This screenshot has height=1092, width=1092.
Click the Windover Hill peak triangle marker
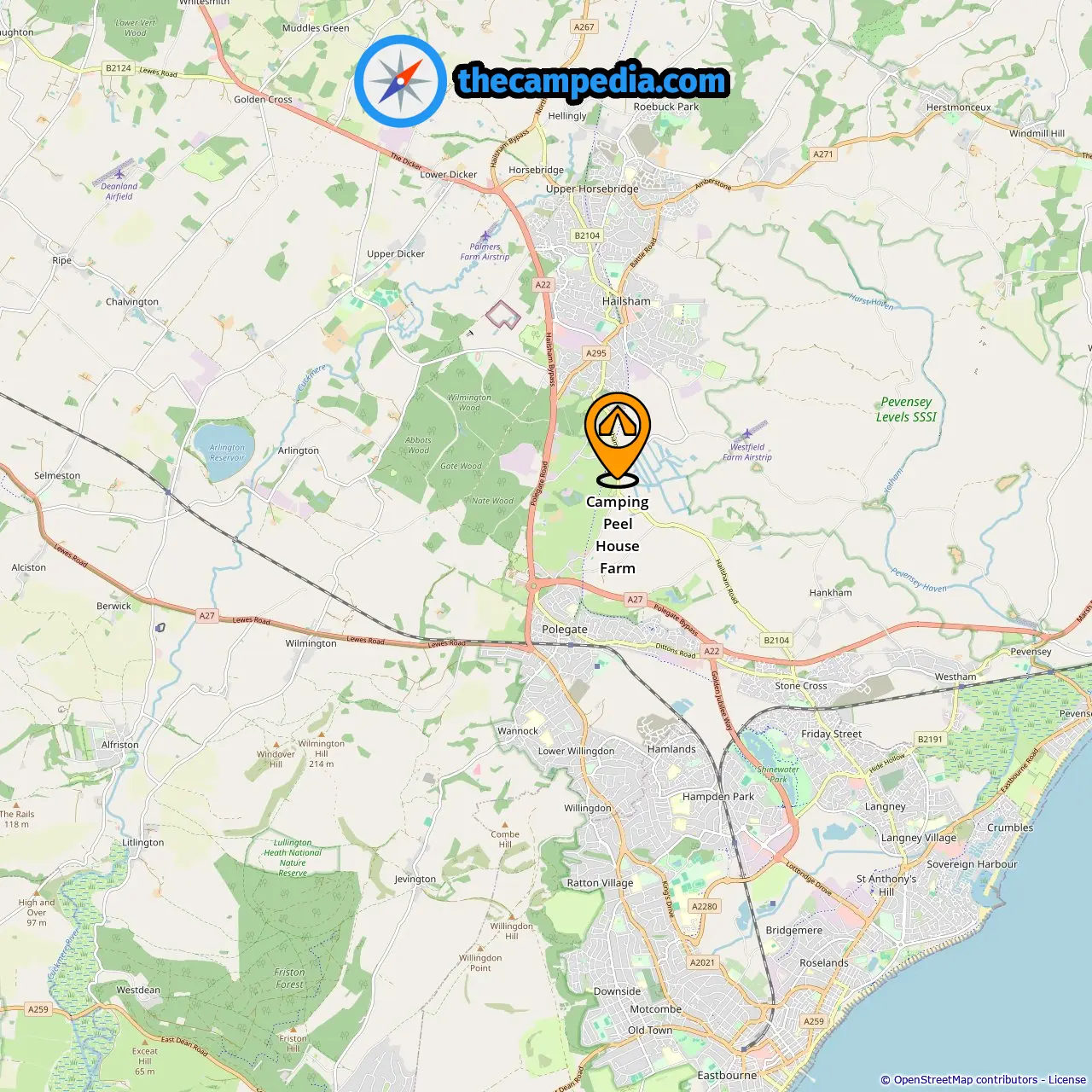[276, 745]
